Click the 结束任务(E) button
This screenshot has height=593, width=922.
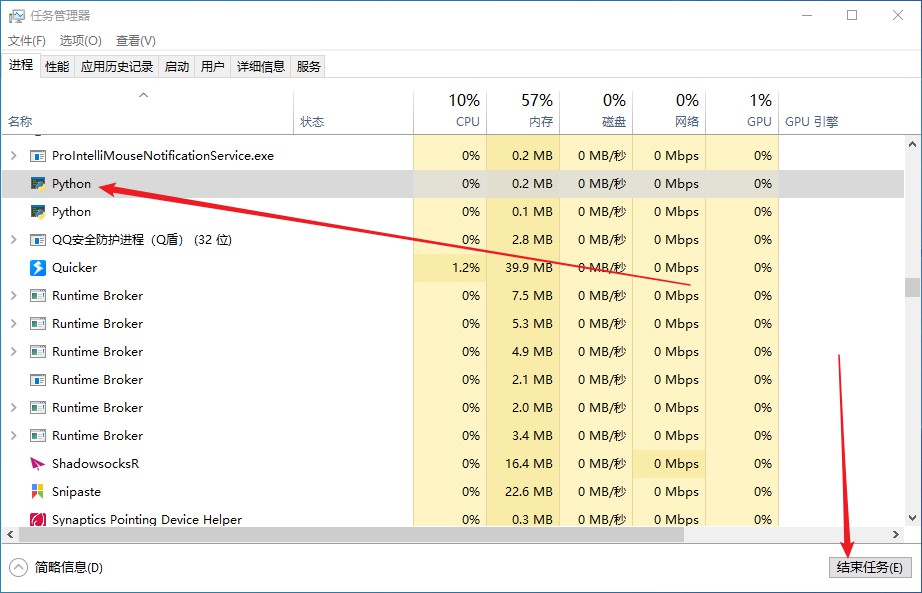point(870,567)
